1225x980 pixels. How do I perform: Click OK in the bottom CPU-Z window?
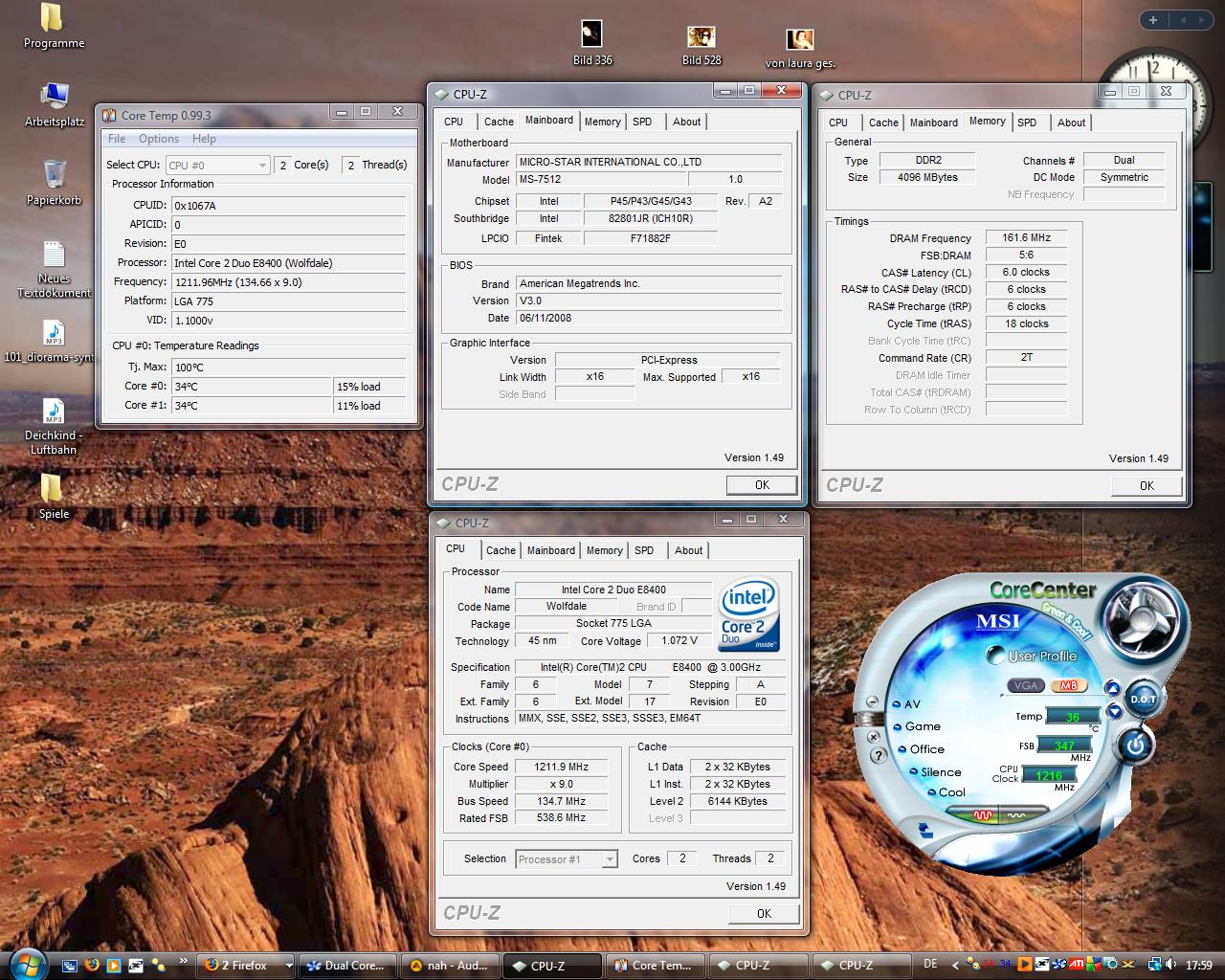[764, 914]
